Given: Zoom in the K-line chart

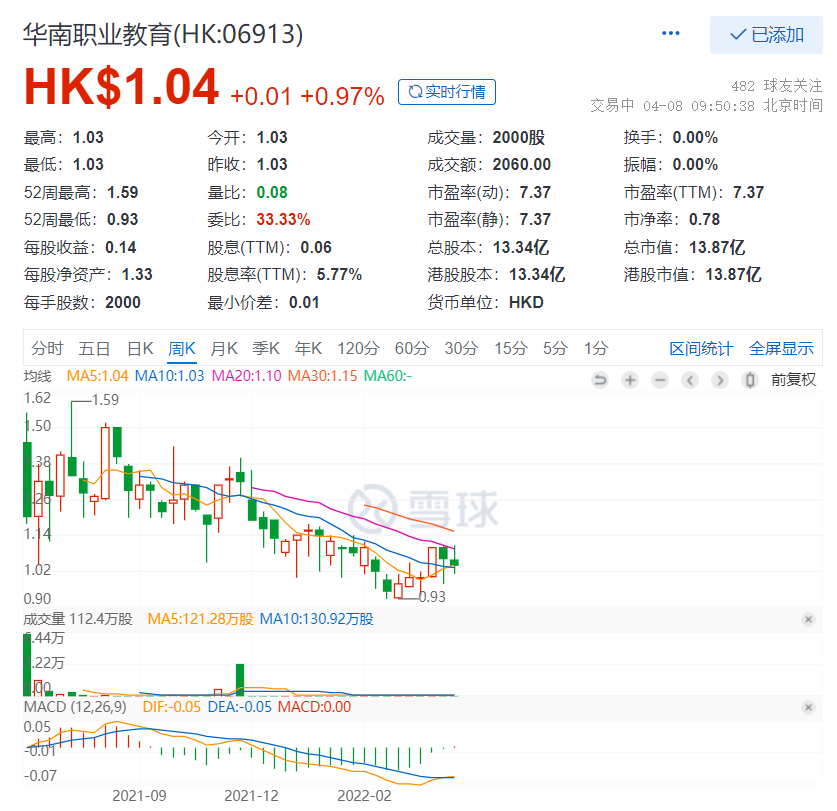Looking at the screenshot, I should [630, 380].
